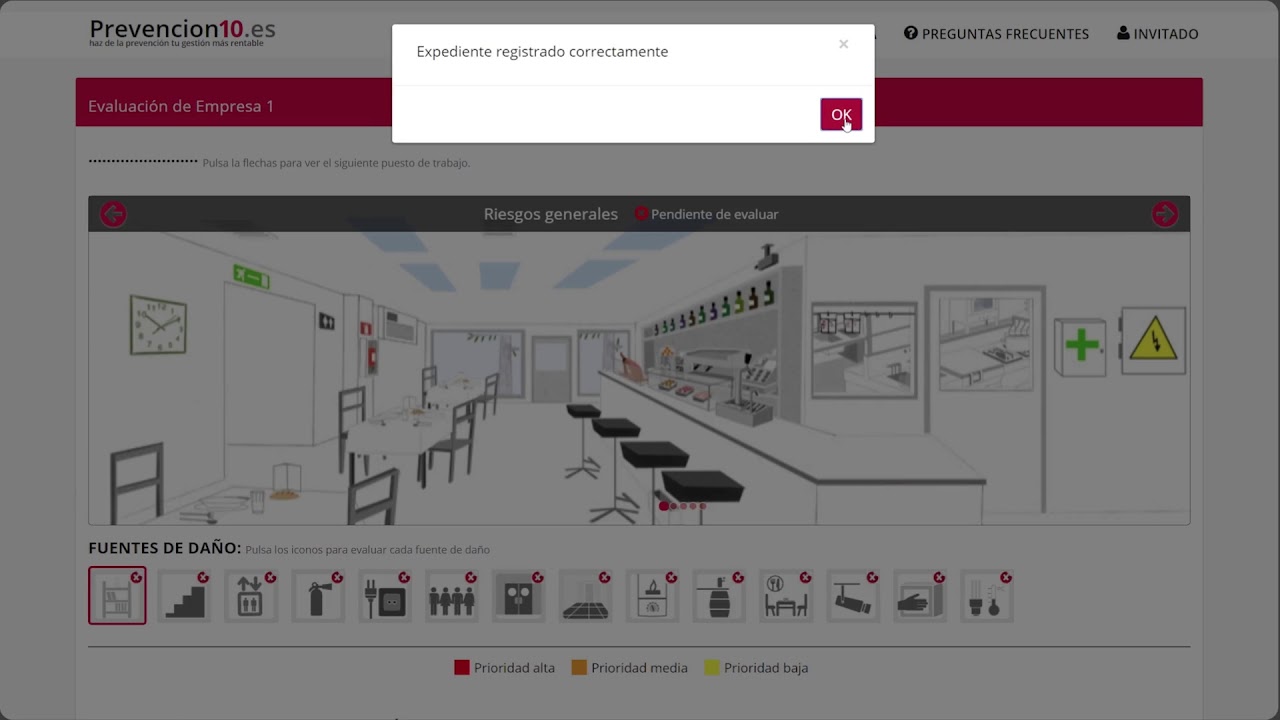
Task: Click the green emergency exit sign
Action: 251,276
